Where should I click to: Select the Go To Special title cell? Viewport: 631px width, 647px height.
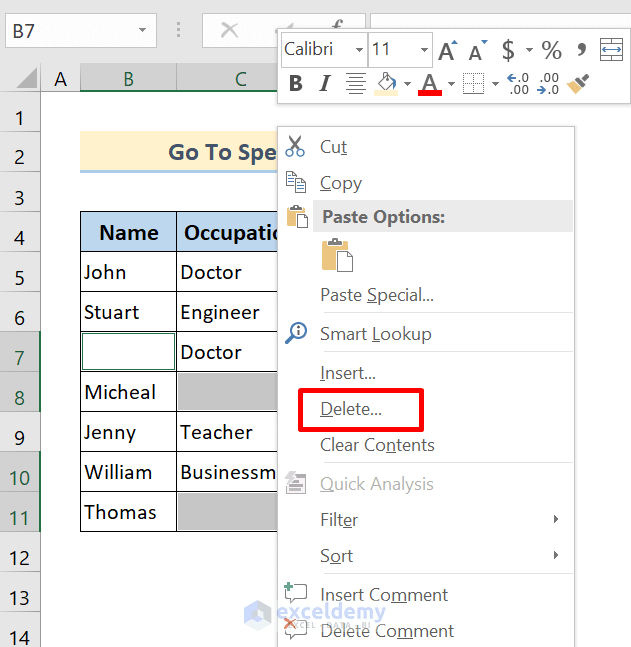(179, 151)
